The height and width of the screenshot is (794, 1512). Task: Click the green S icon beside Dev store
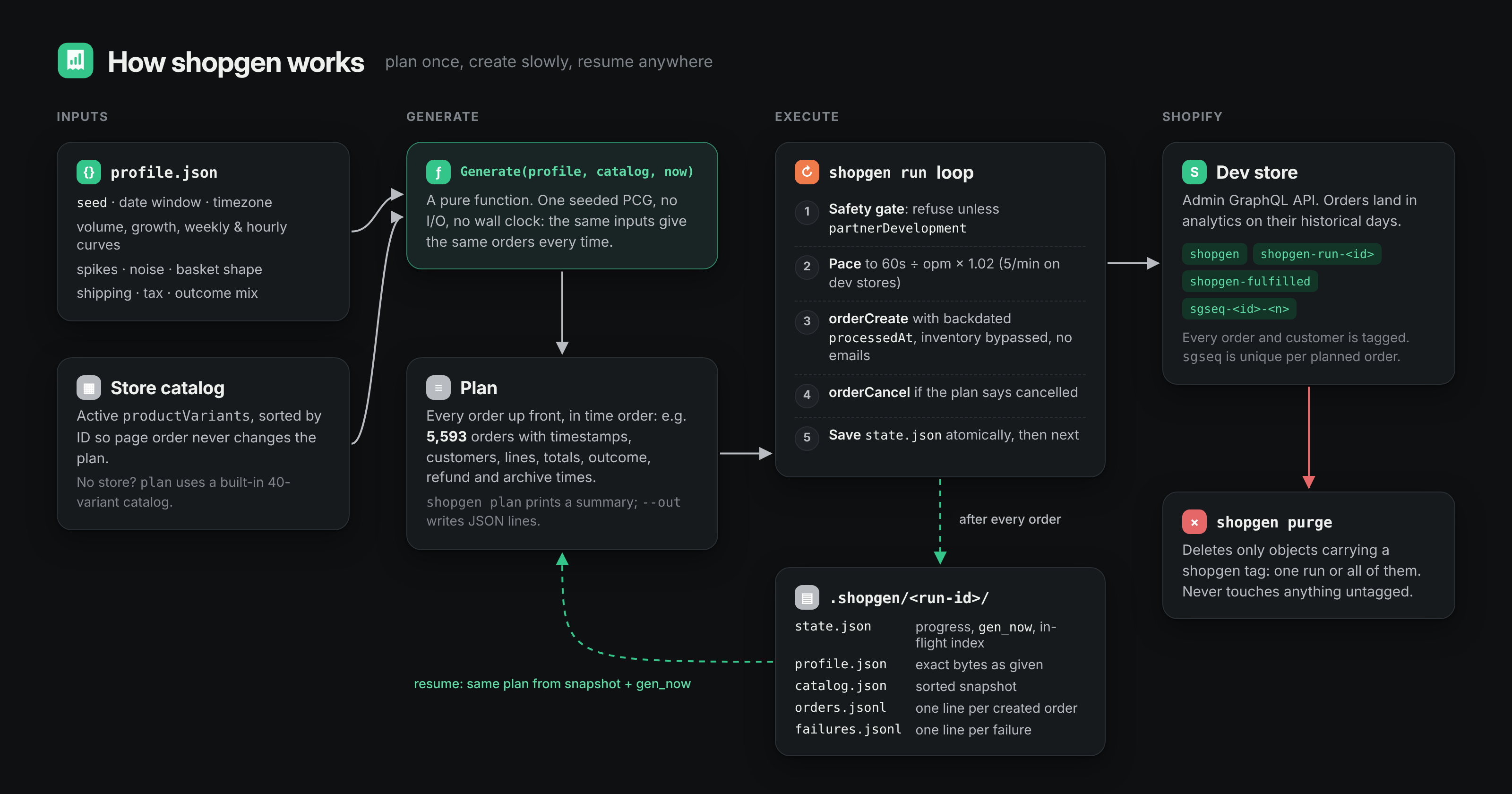pos(1194,172)
